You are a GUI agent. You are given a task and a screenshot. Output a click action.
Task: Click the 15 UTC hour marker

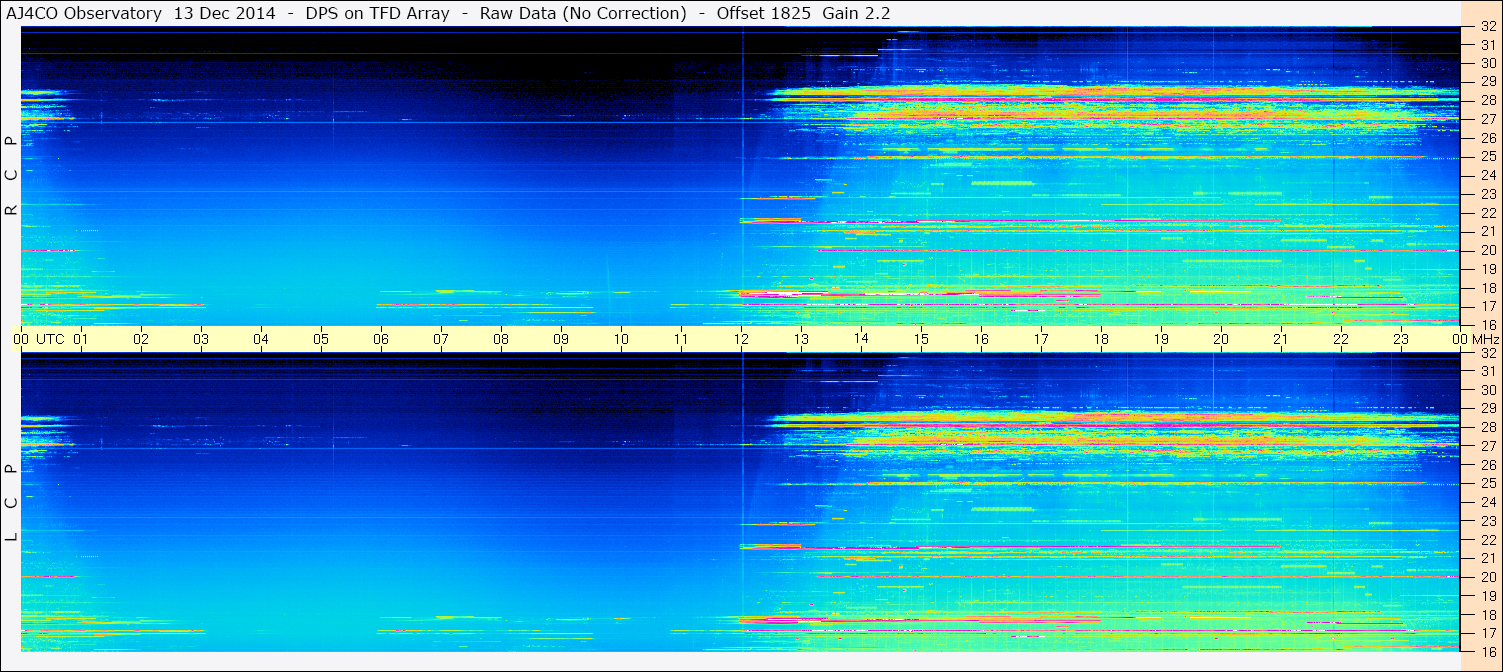point(921,339)
